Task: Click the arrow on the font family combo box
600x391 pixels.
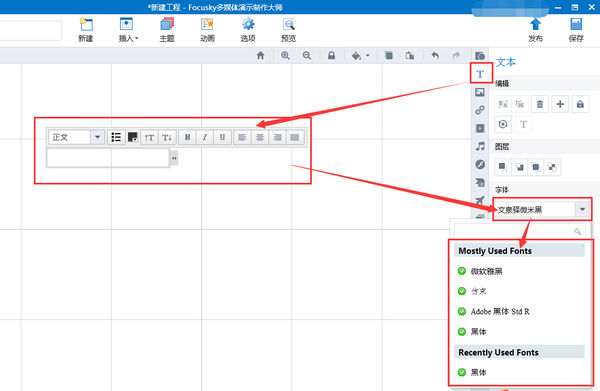Action: pos(582,210)
